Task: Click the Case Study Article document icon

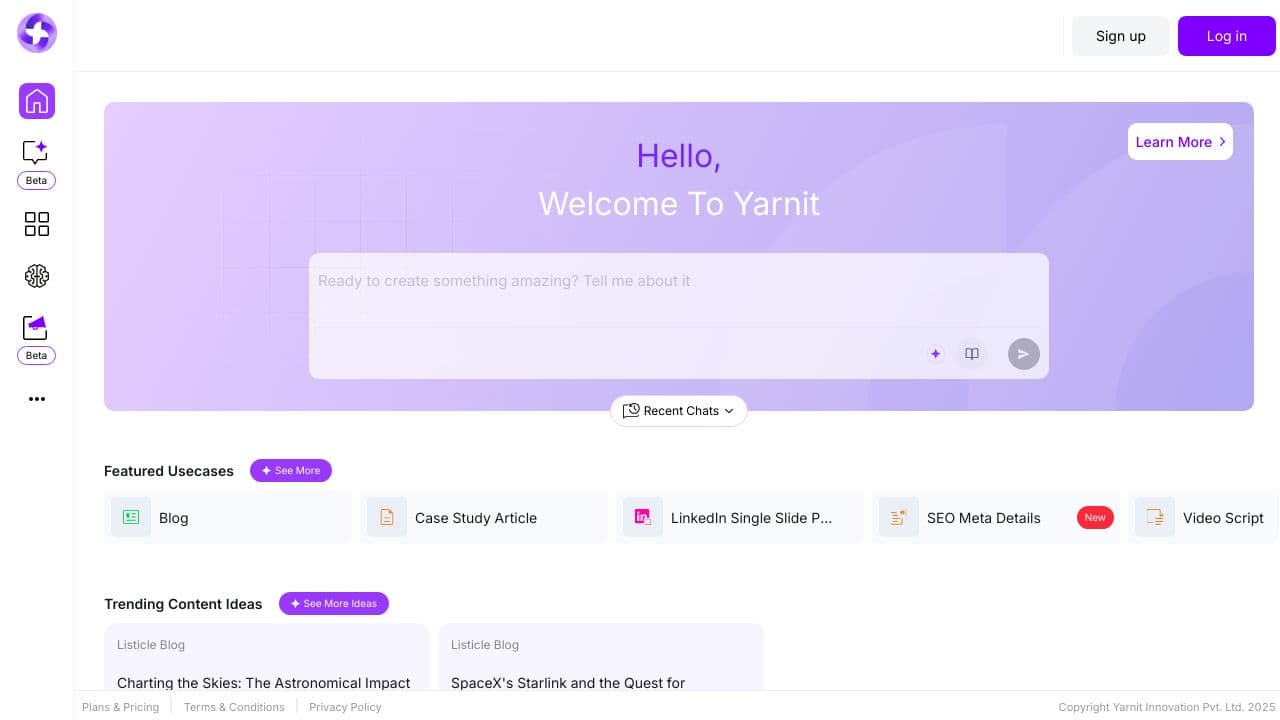Action: pyautogui.click(x=387, y=517)
